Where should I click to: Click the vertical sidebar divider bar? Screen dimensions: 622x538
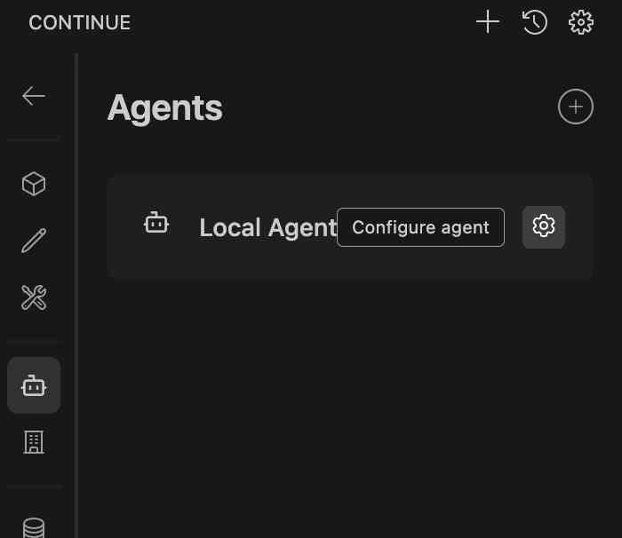tap(77, 300)
